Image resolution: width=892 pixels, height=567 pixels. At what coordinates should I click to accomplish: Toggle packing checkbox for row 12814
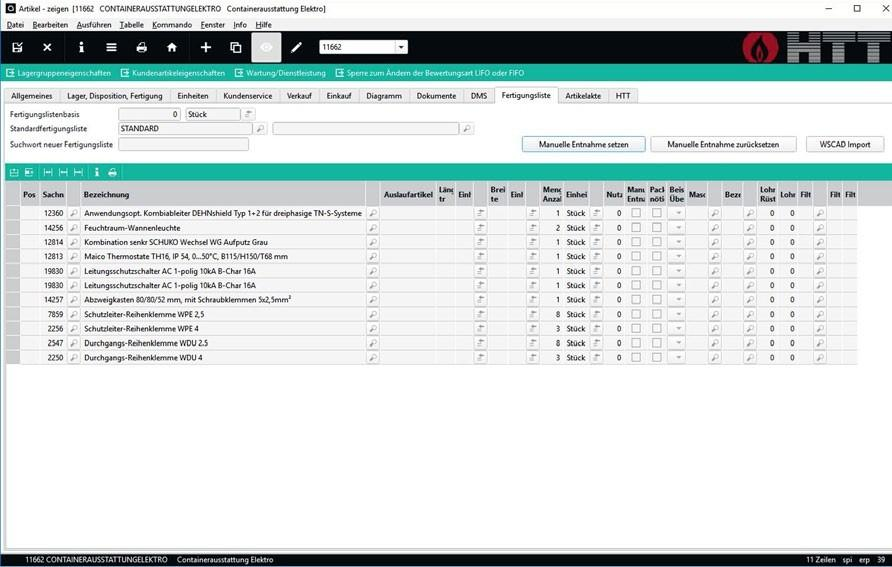656,242
